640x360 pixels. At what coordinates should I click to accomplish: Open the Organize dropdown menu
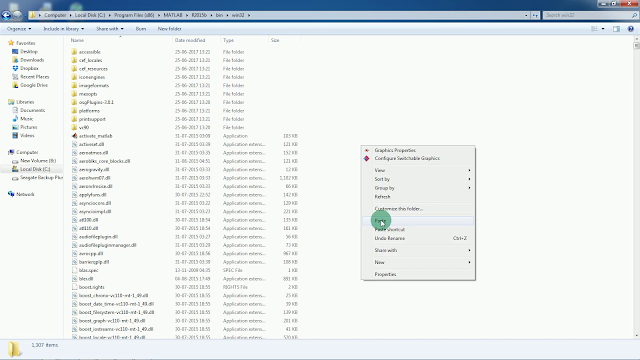click(19, 29)
